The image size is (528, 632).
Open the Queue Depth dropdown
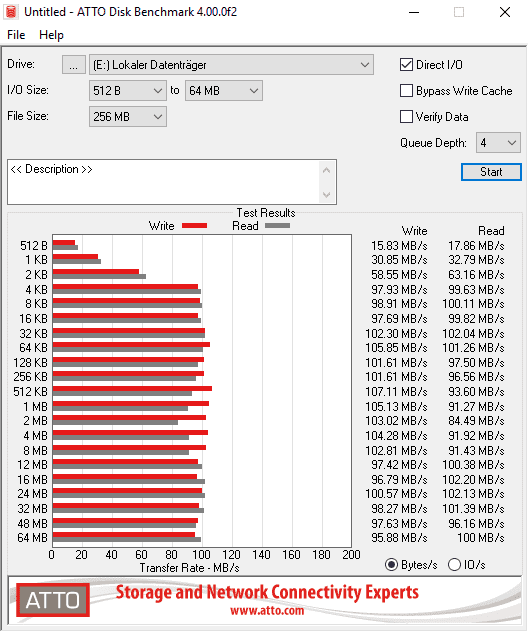coord(498,143)
